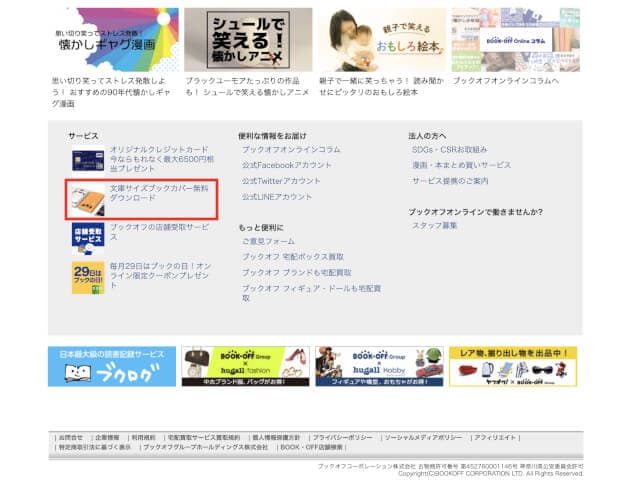Open the ご意見フォーム link
The height and width of the screenshot is (480, 640).
coord(268,241)
